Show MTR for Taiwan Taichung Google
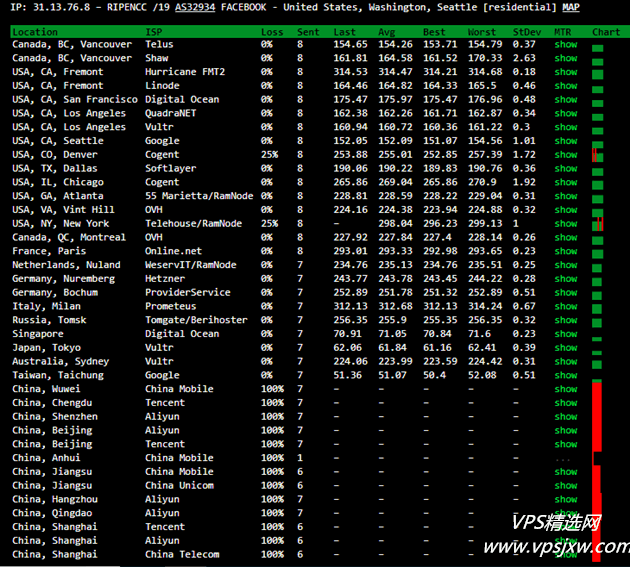The height and width of the screenshot is (567, 630). [566, 375]
